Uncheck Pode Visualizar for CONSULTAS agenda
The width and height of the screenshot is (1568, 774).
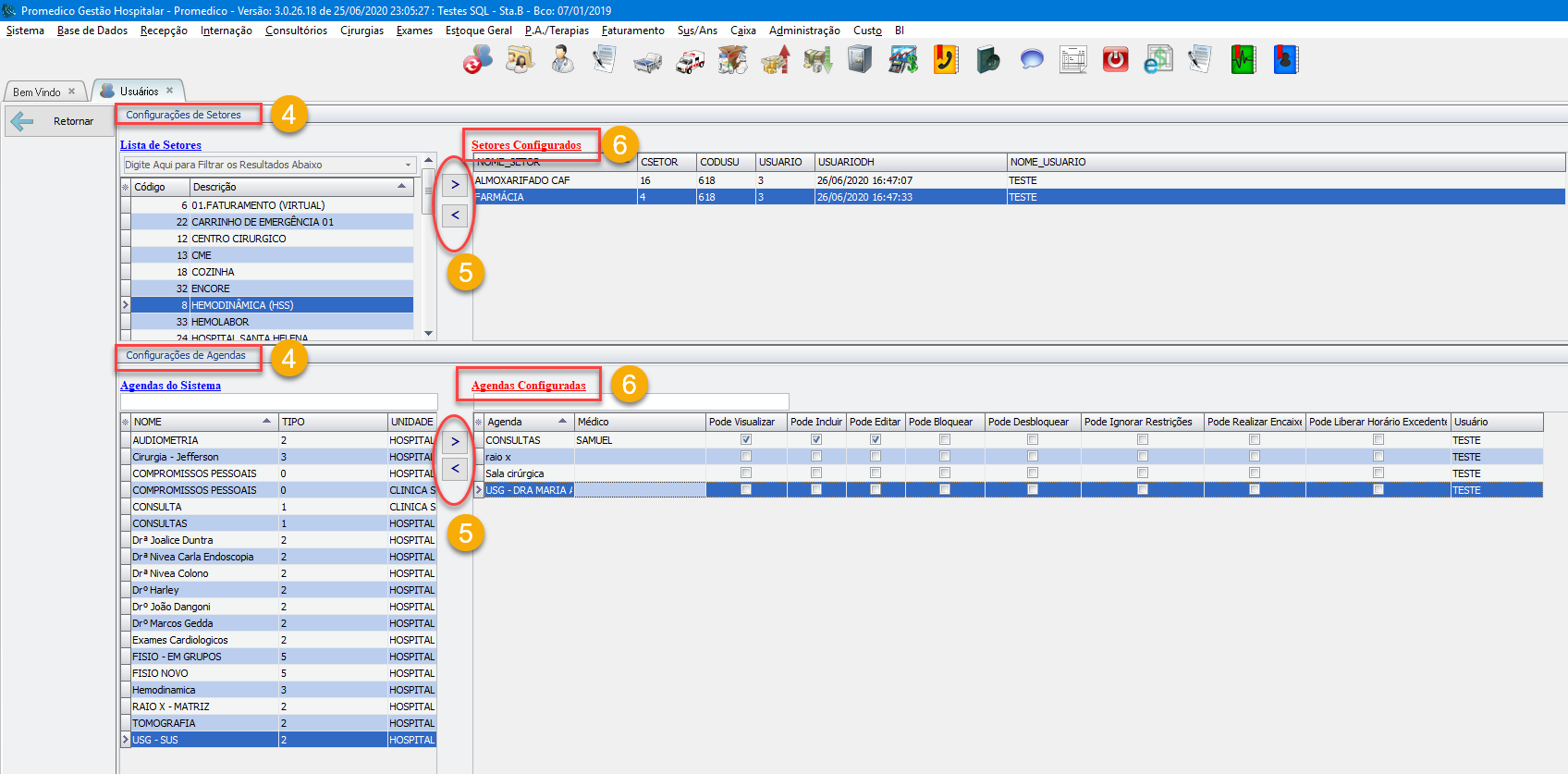point(746,440)
